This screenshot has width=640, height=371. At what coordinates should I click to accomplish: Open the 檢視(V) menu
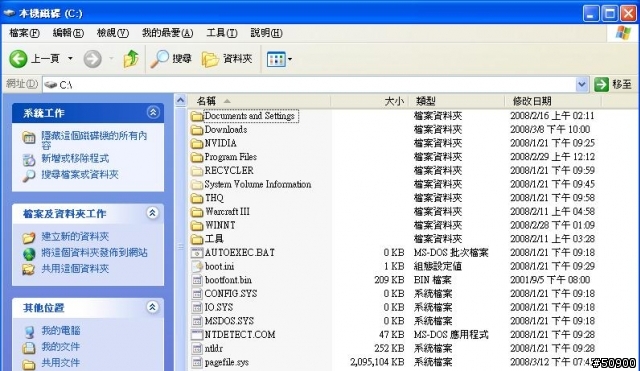tap(113, 33)
